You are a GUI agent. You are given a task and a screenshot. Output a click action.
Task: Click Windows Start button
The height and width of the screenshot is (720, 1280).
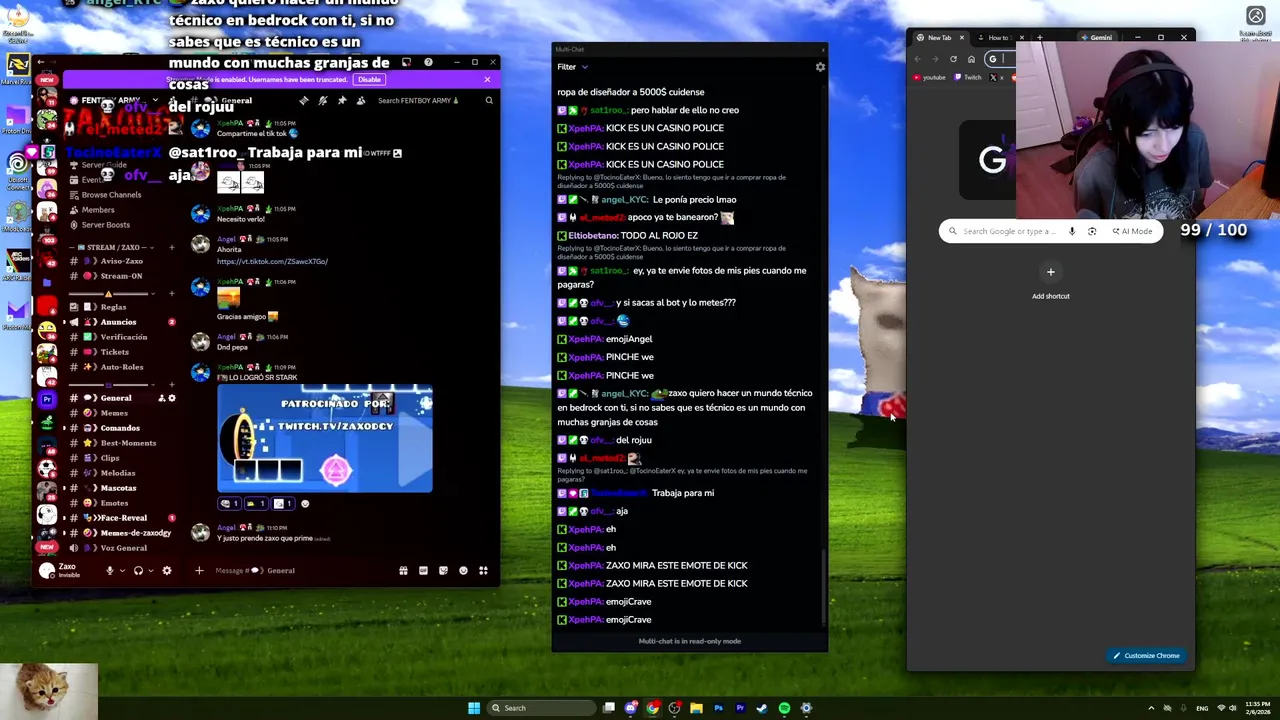pyautogui.click(x=474, y=708)
